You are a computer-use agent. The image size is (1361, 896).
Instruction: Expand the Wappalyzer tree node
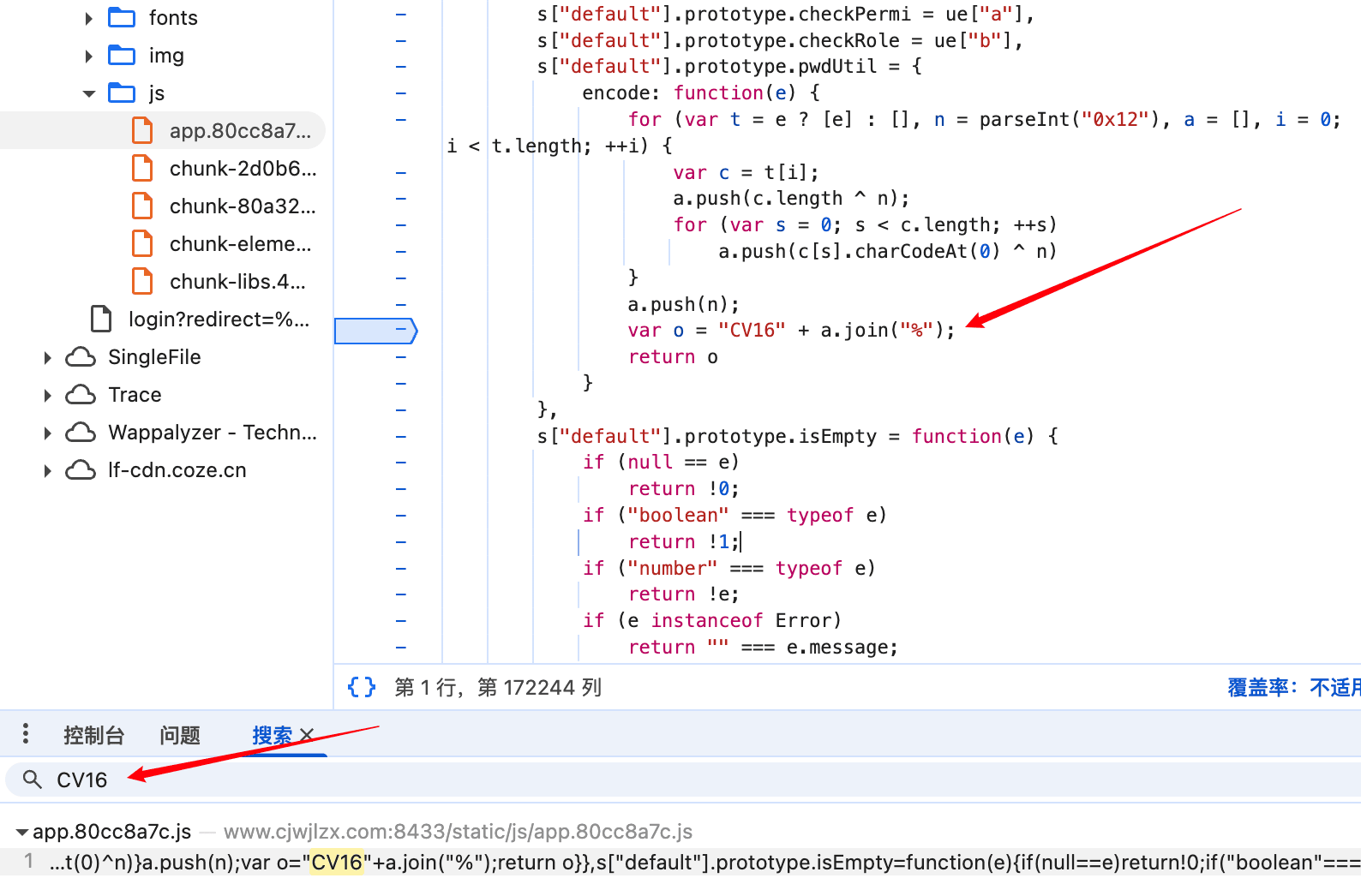pyautogui.click(x=48, y=433)
